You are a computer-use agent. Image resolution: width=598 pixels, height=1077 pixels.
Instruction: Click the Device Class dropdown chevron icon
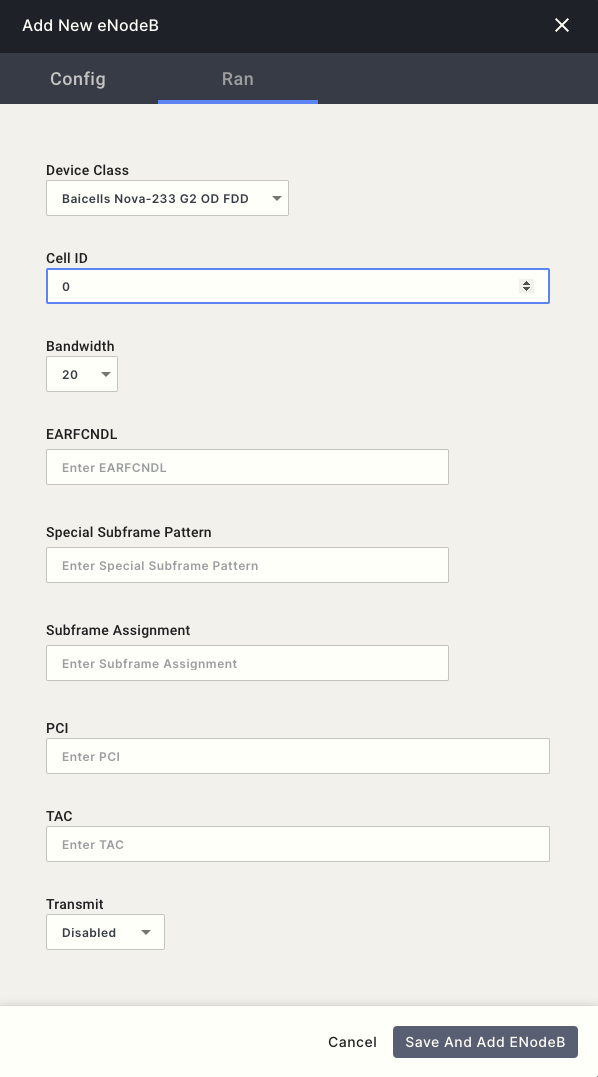coord(276,198)
